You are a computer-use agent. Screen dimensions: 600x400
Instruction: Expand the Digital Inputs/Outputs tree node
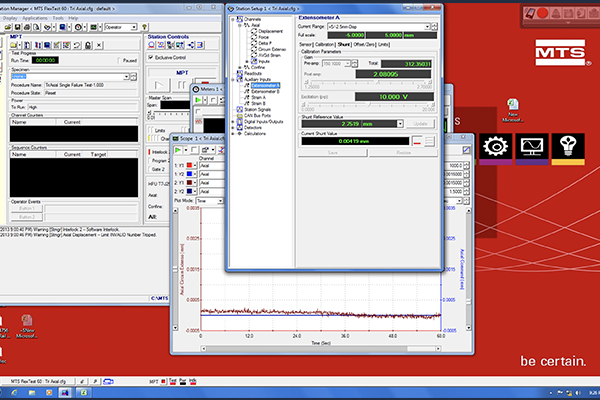[233, 122]
